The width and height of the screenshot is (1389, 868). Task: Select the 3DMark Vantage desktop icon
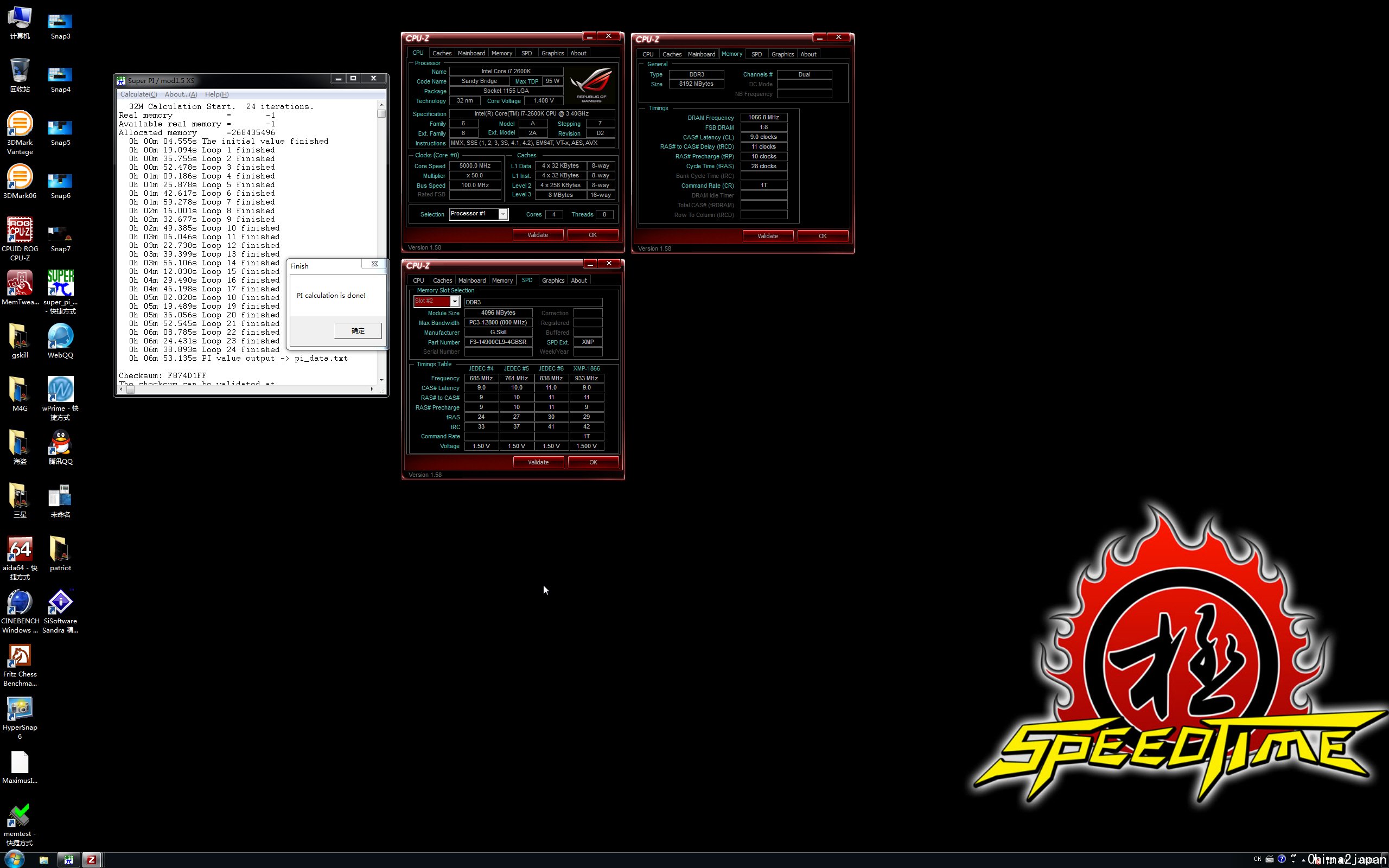coord(20,133)
